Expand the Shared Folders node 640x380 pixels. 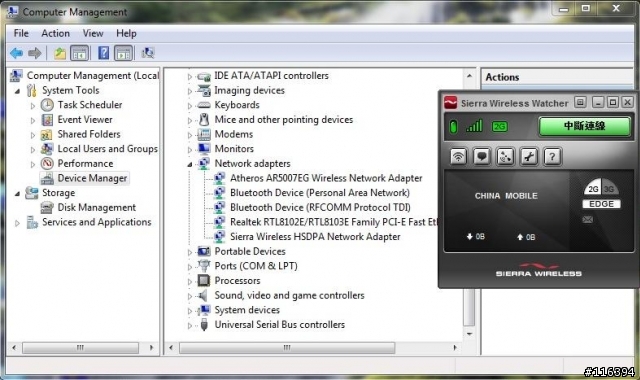click(33, 135)
